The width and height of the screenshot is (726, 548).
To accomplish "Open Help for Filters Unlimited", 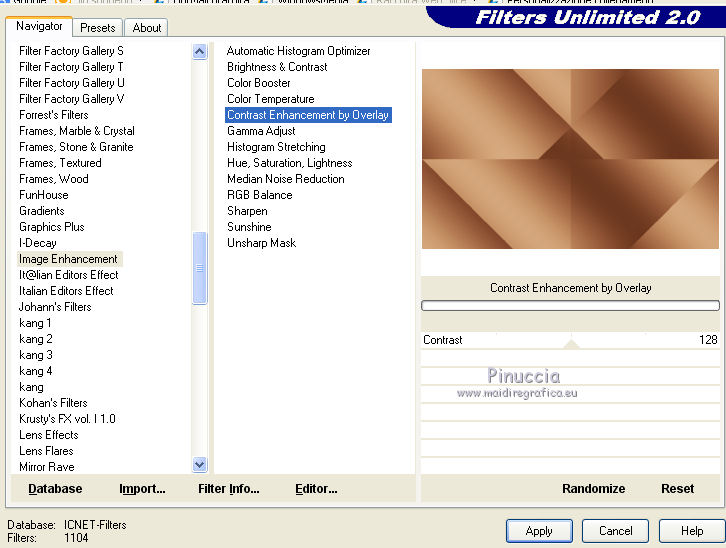I will pos(692,531).
